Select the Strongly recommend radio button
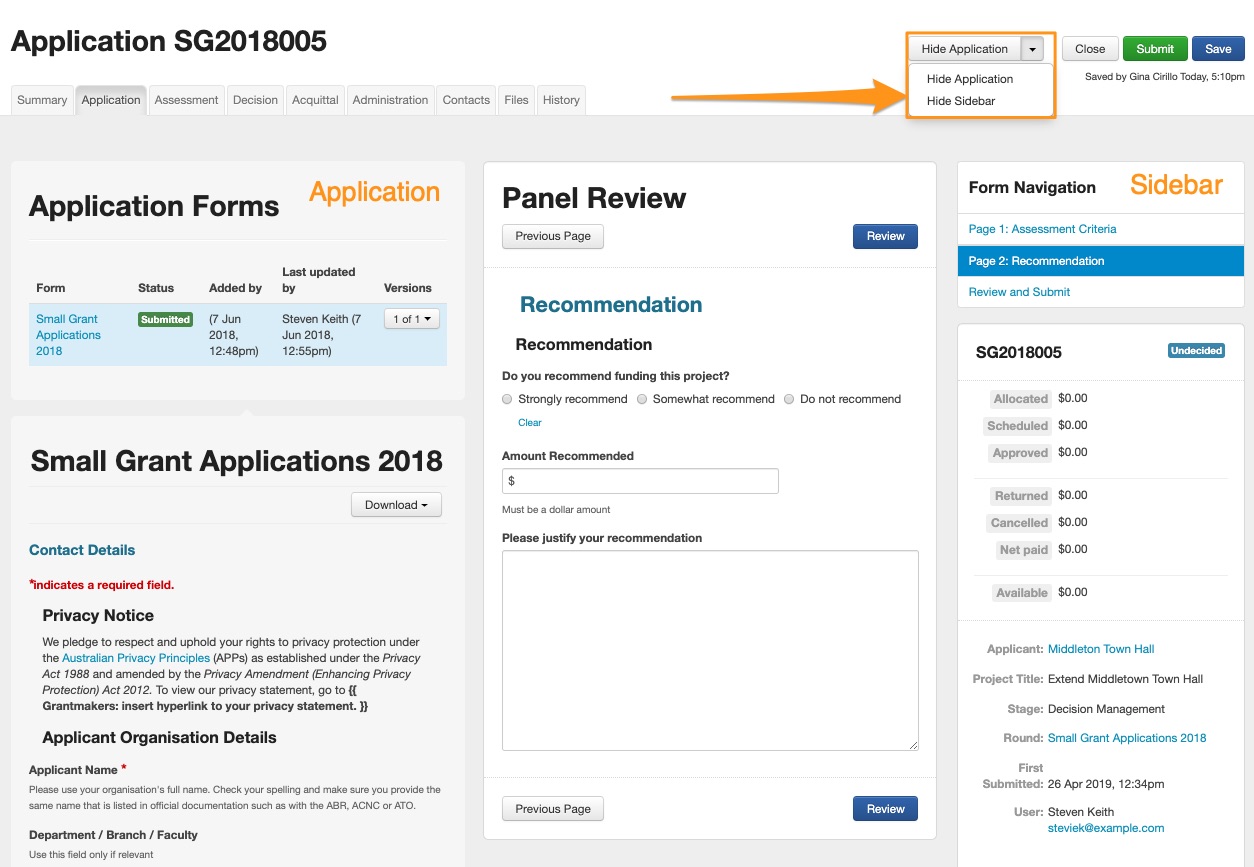The image size is (1254, 867). [507, 399]
